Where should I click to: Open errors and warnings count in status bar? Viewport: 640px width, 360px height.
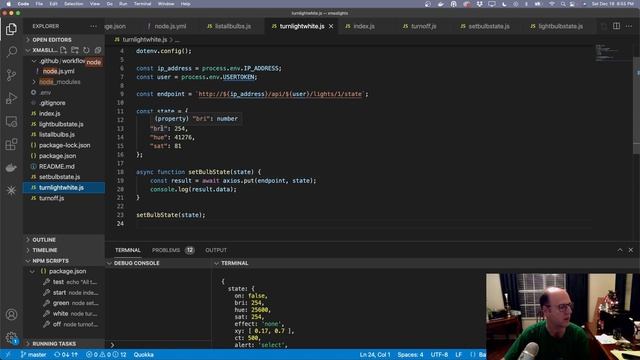(x=106, y=355)
